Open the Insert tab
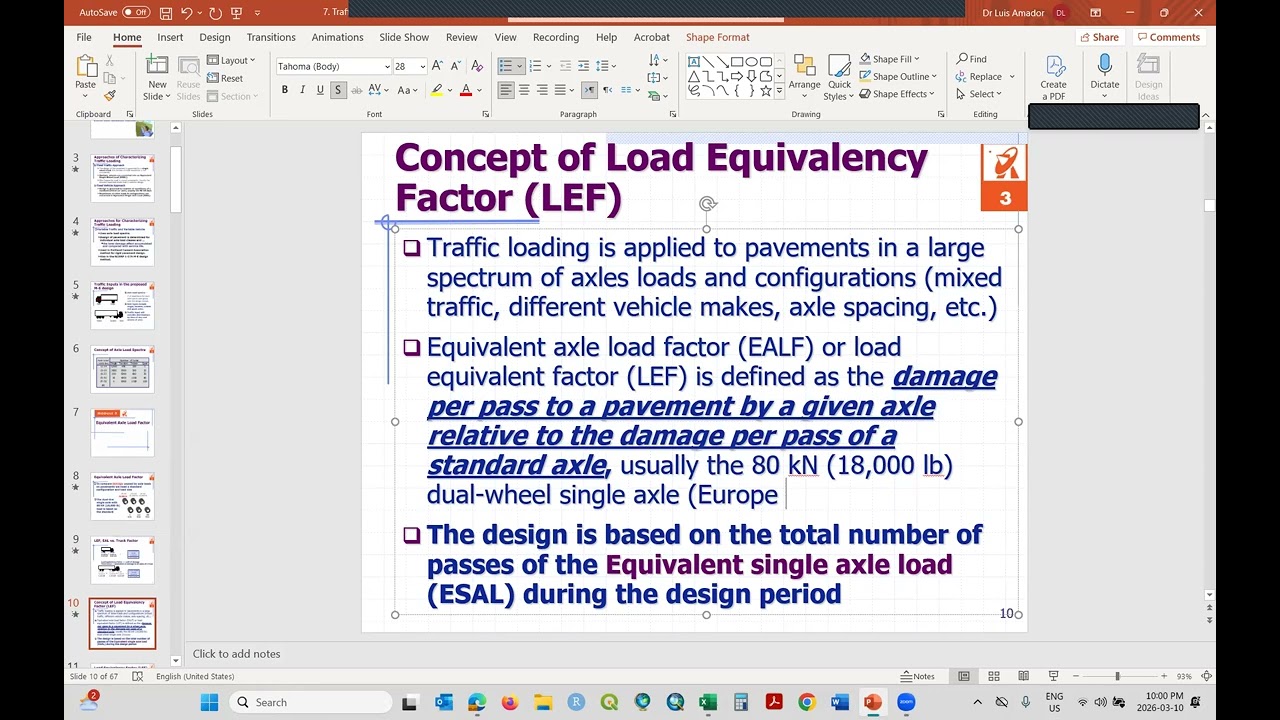1280x720 pixels. coord(170,37)
